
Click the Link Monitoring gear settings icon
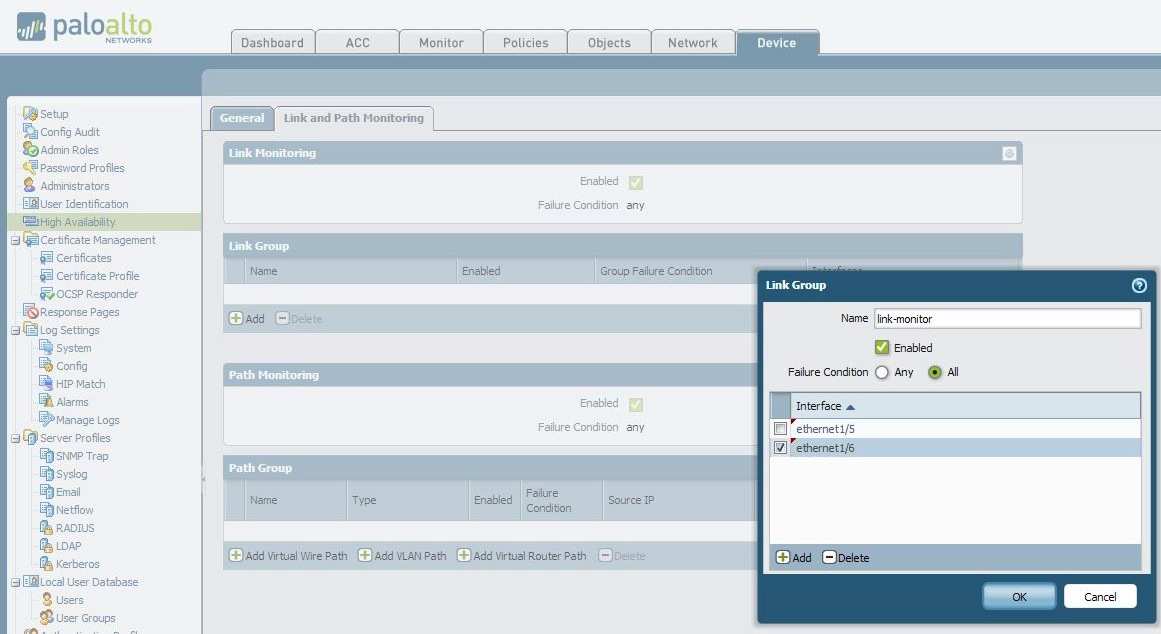click(1009, 153)
